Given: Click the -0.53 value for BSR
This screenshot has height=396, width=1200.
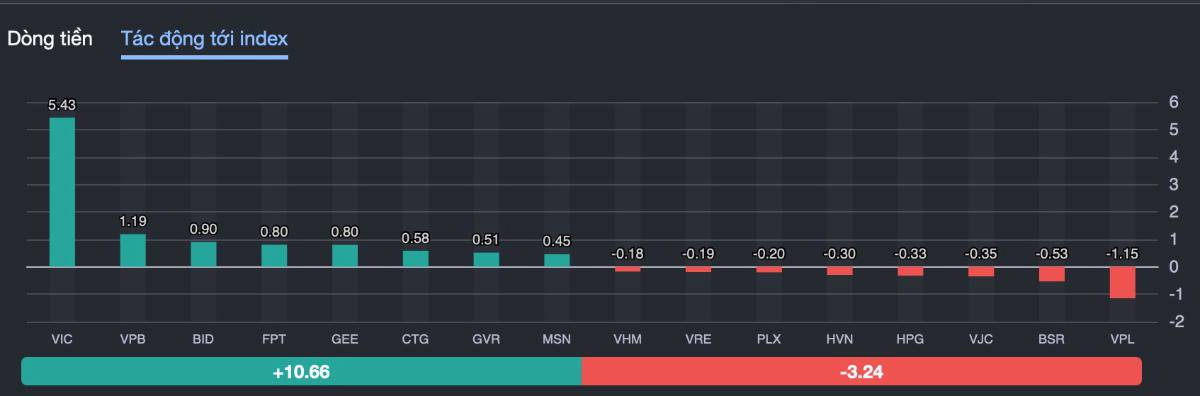Looking at the screenshot, I should 1052,254.
